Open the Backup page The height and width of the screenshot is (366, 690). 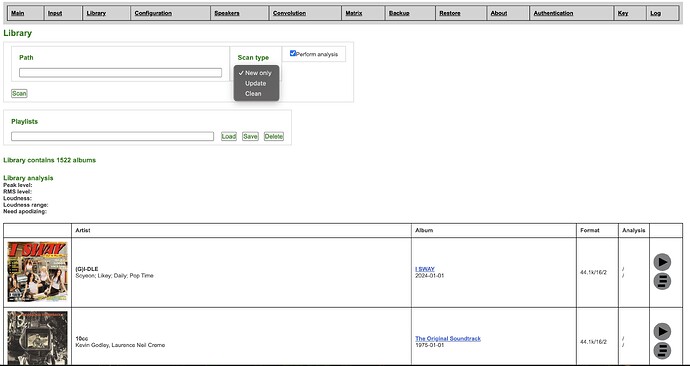tap(399, 13)
